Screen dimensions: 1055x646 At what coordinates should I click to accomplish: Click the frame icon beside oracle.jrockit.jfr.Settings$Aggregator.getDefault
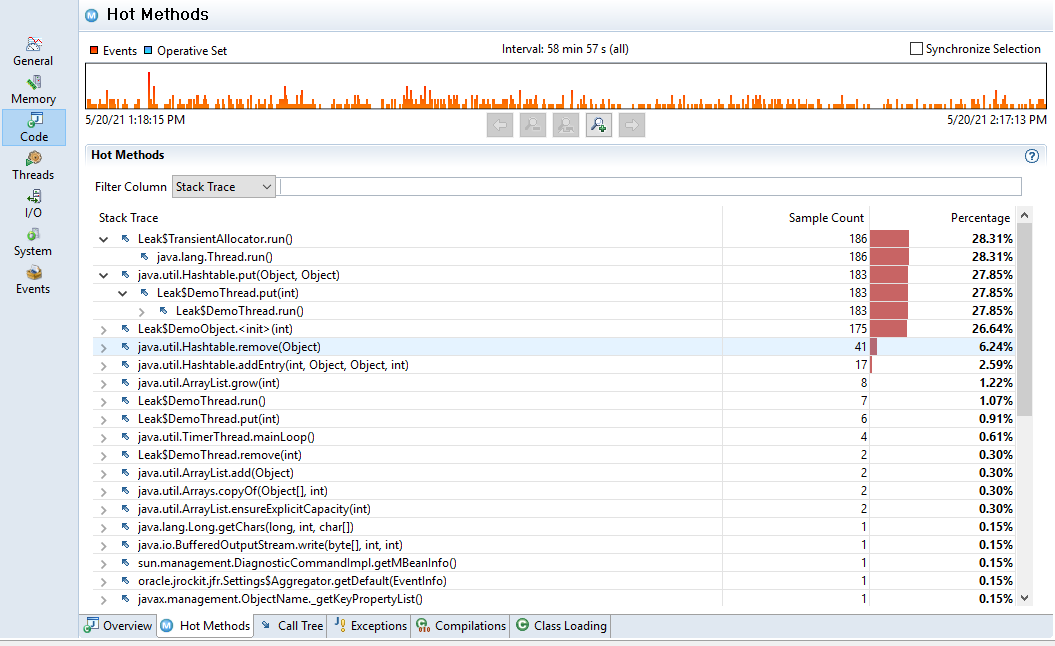(x=126, y=581)
